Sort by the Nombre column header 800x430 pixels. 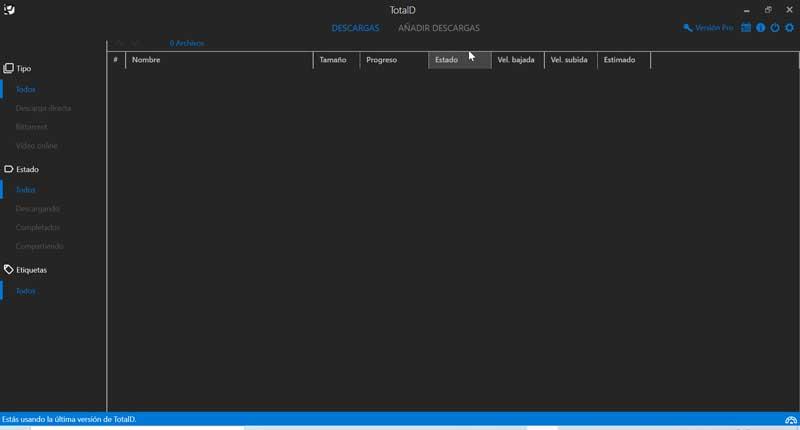pyautogui.click(x=219, y=60)
